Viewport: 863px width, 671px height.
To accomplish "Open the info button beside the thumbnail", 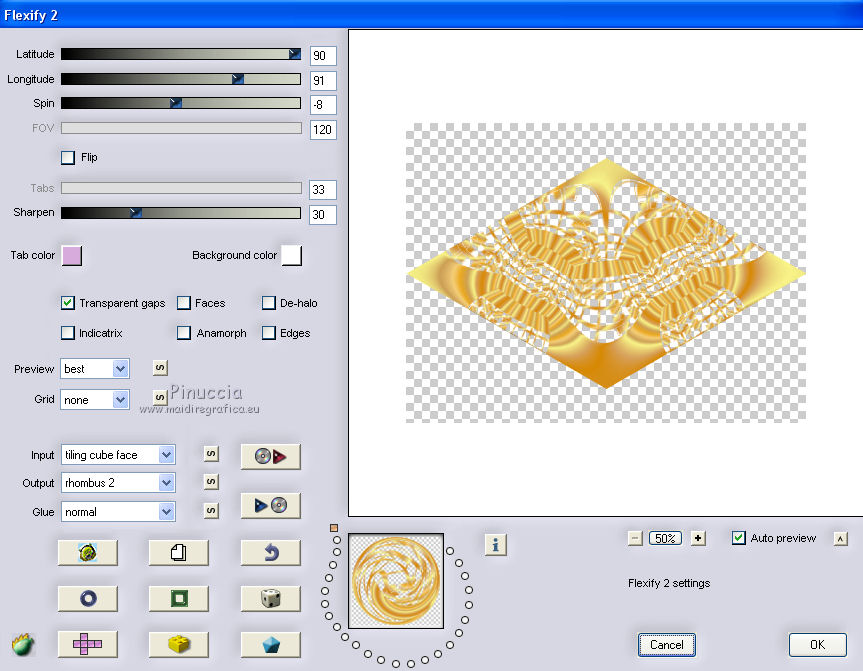I will click(496, 545).
